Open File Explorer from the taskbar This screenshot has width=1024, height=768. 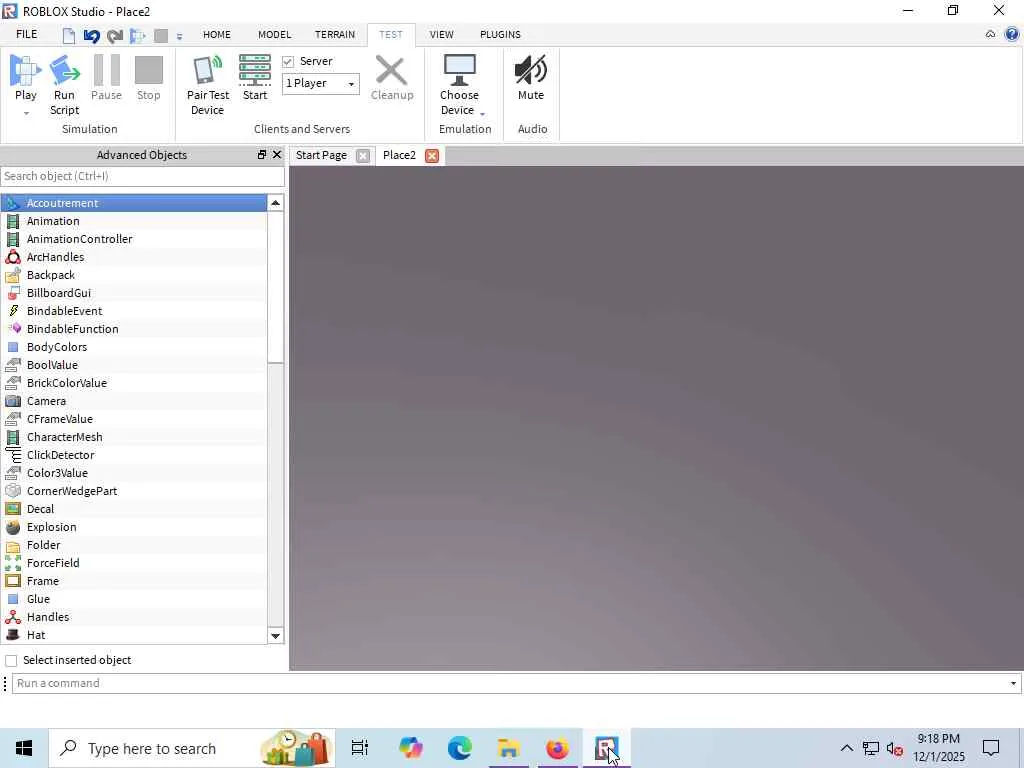[x=509, y=748]
